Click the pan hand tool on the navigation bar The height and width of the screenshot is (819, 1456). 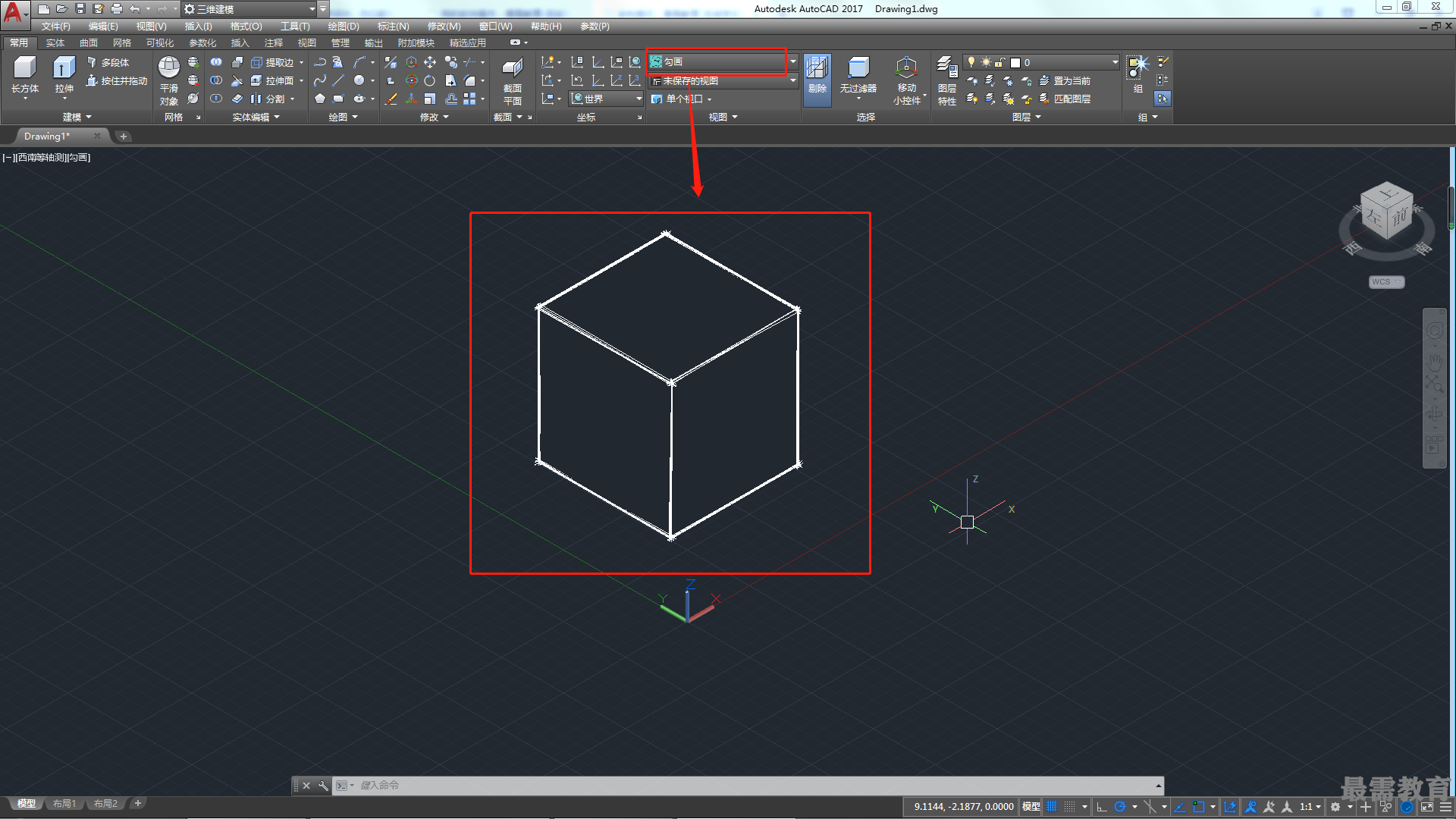[x=1434, y=362]
